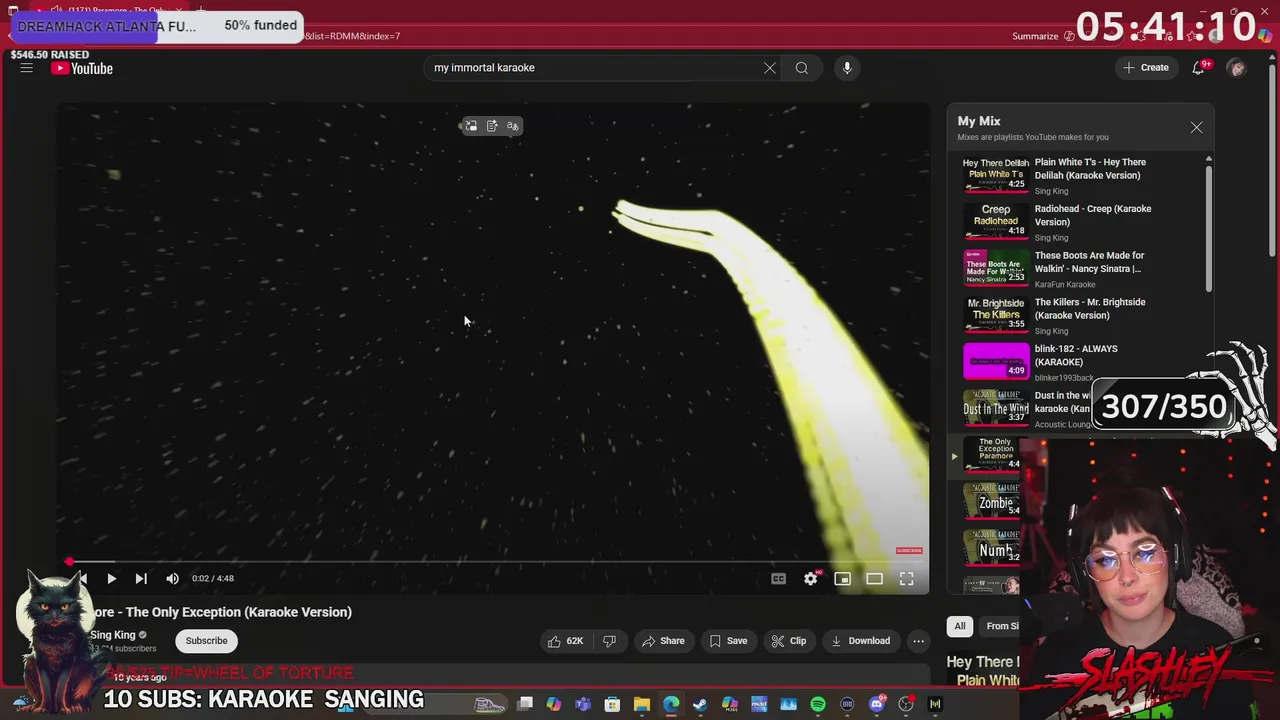This screenshot has height=720, width=1280.
Task: Select the From Sing King filter chip
Action: pos(1000,626)
